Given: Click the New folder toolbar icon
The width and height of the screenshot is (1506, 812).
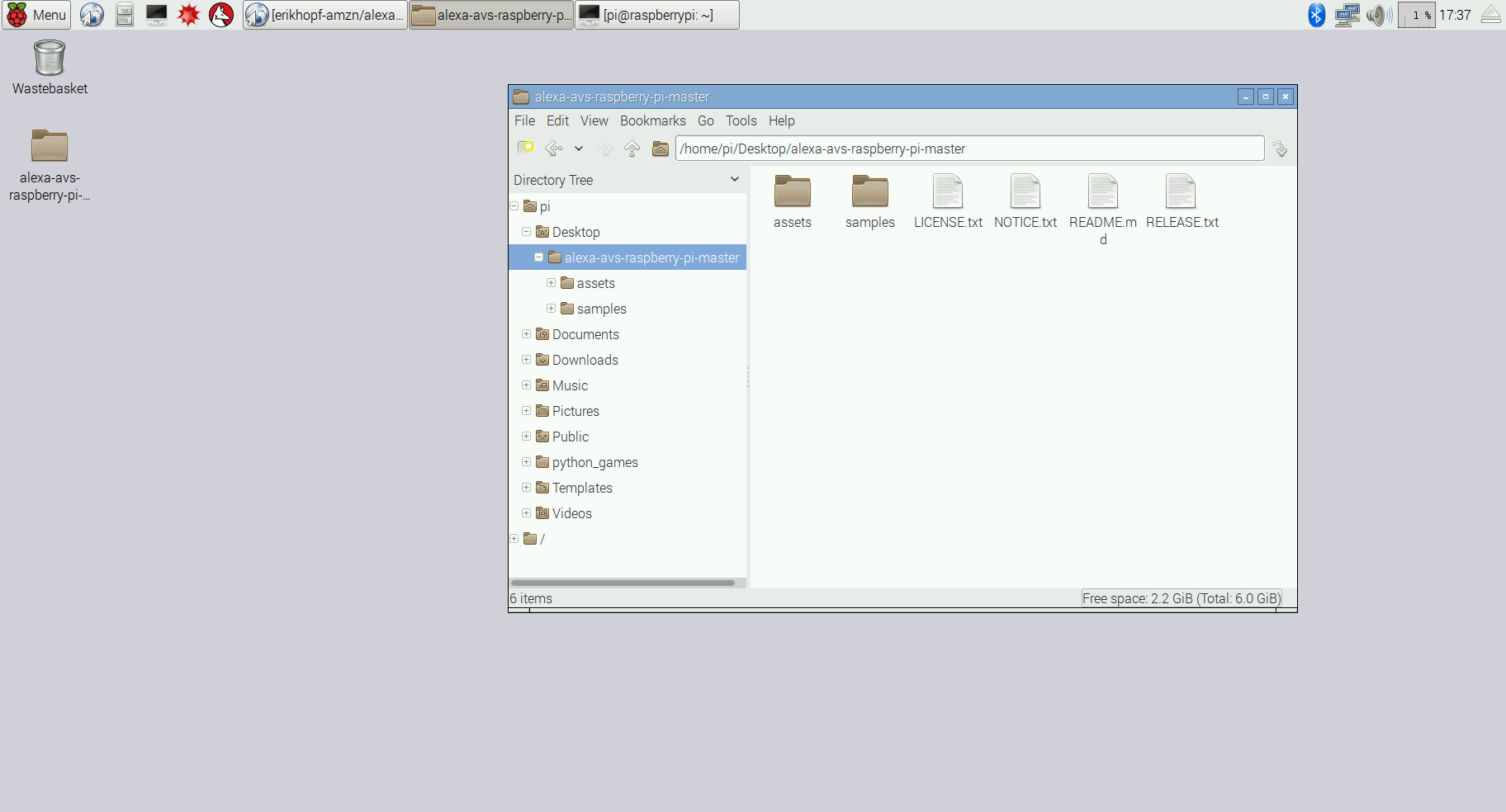Looking at the screenshot, I should point(526,149).
